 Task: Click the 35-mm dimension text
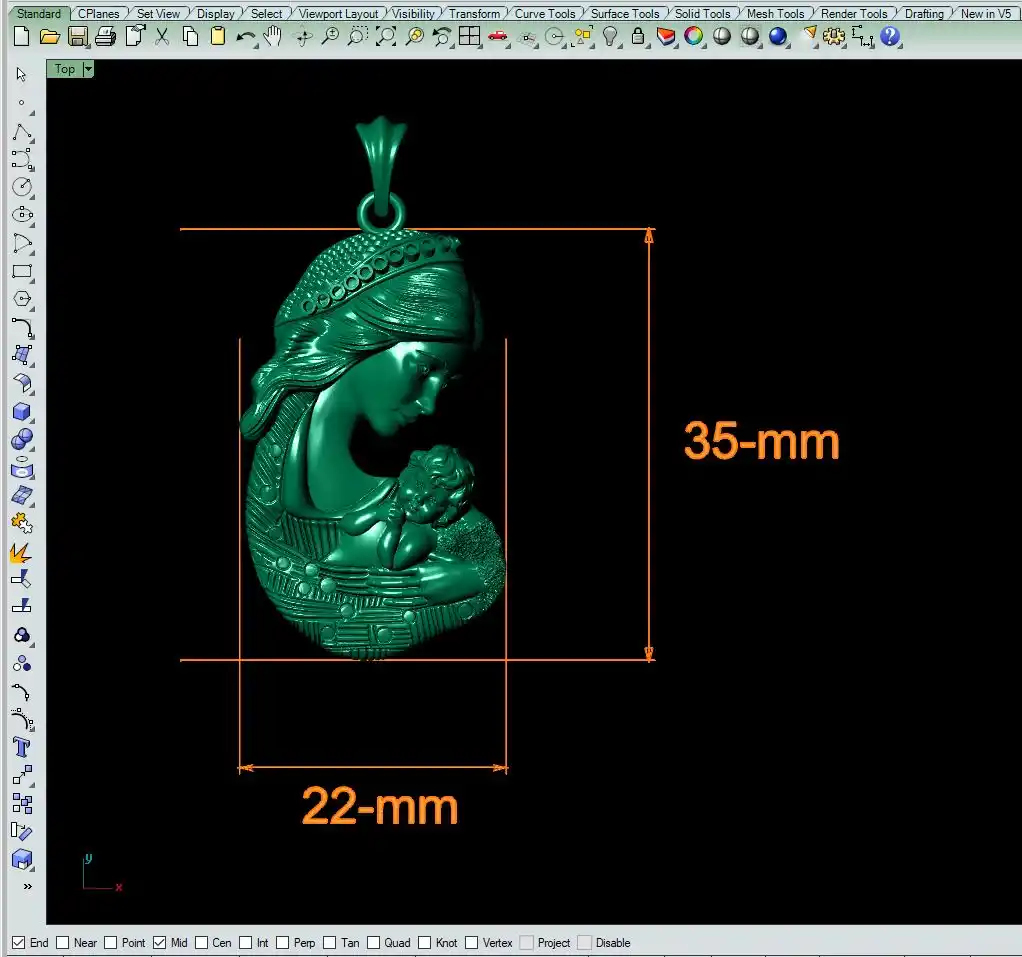(761, 441)
